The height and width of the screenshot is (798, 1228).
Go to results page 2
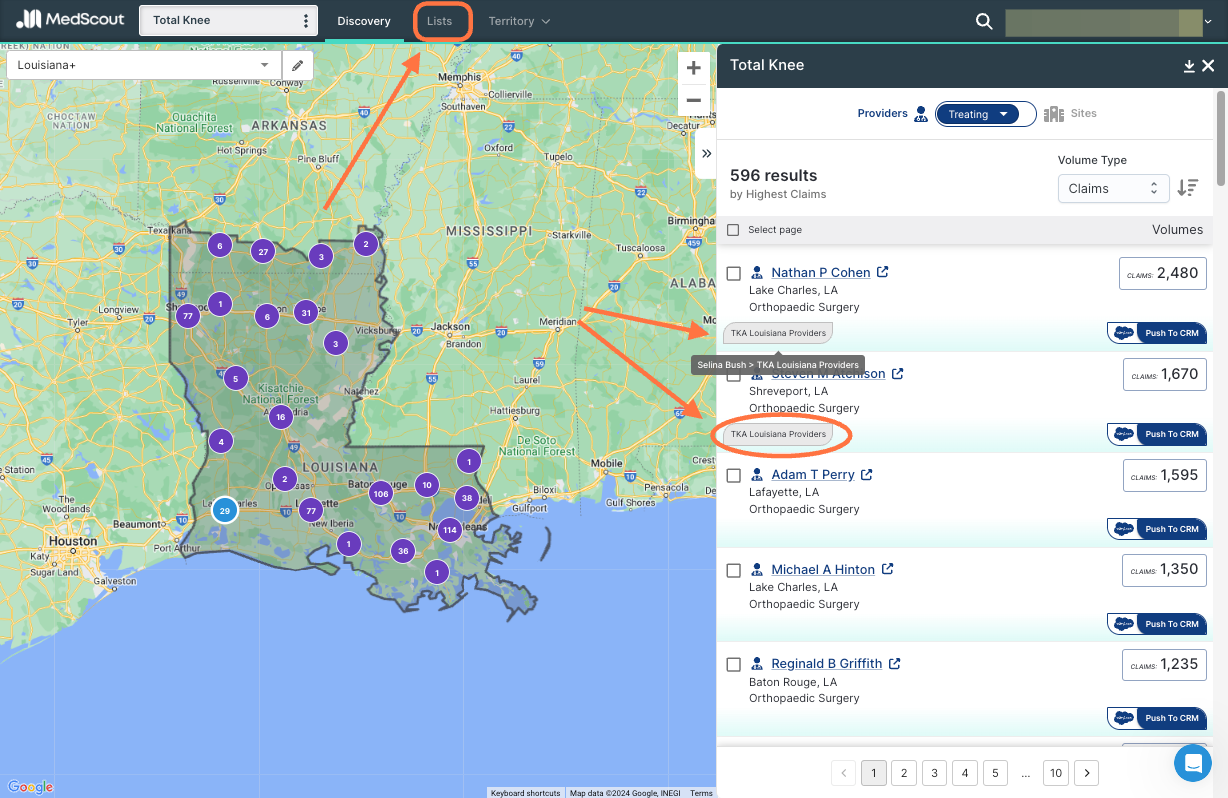point(904,773)
